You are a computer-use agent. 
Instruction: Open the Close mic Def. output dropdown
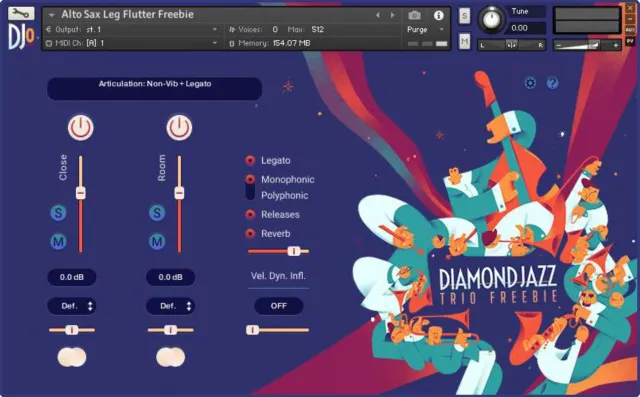72,306
